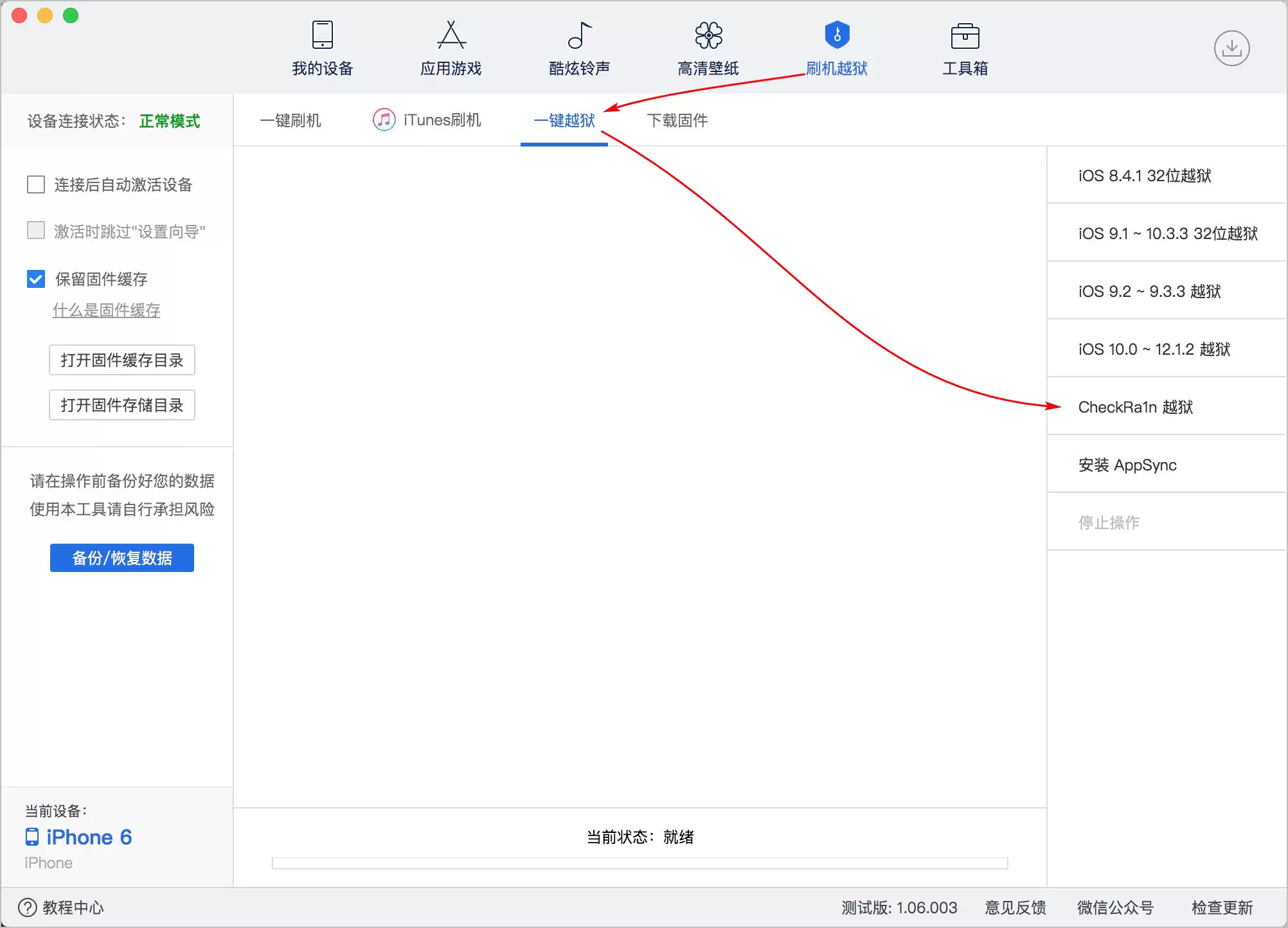
Task: Click the progress bar under 当前状态
Action: 640,863
